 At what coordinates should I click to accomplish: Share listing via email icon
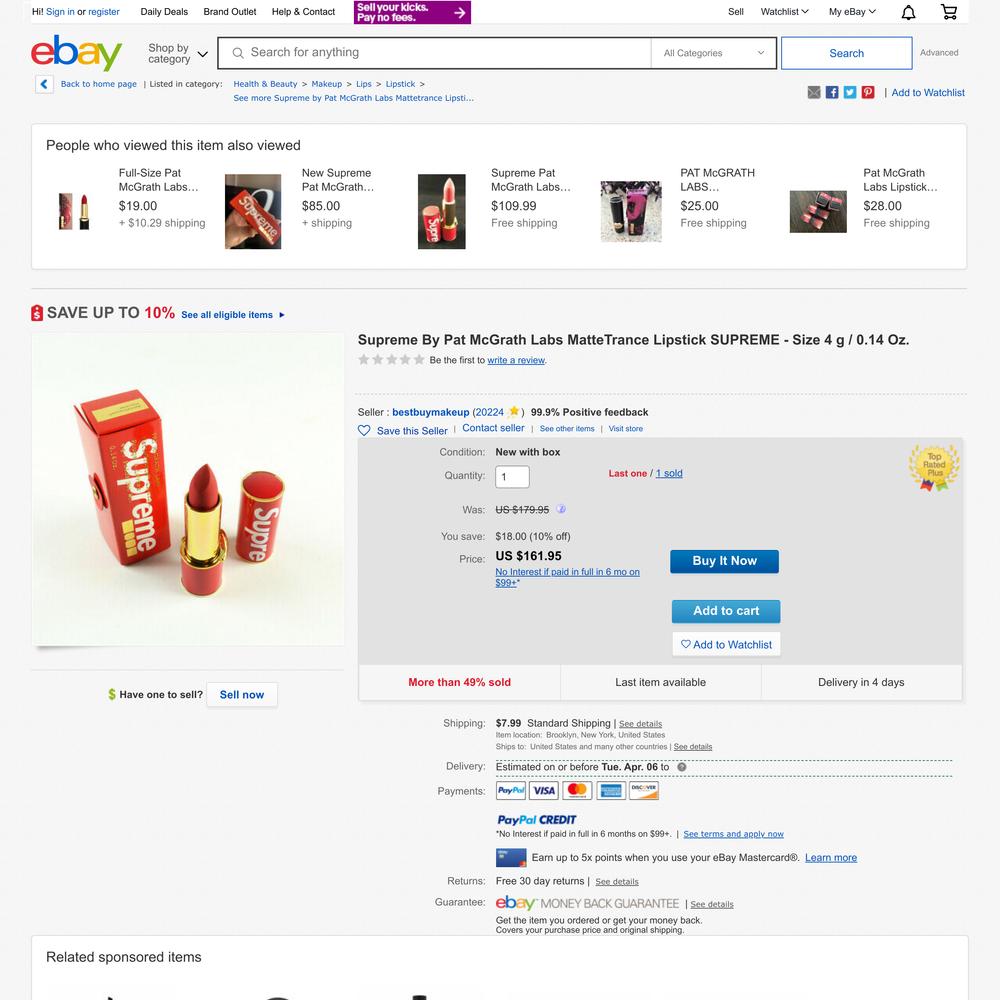(x=814, y=92)
